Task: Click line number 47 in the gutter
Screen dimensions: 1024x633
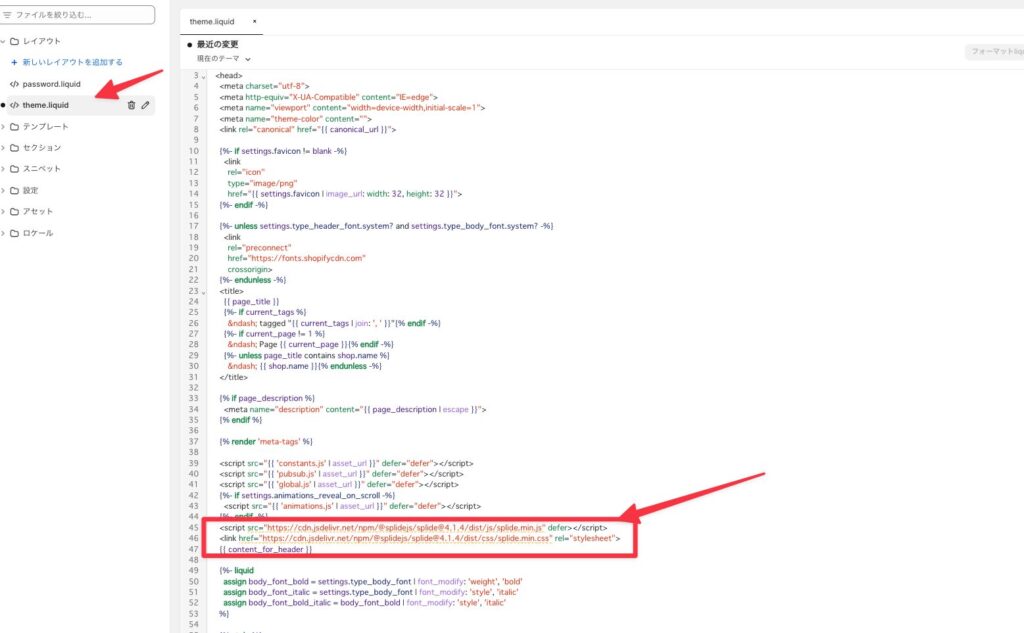Action: 193,549
